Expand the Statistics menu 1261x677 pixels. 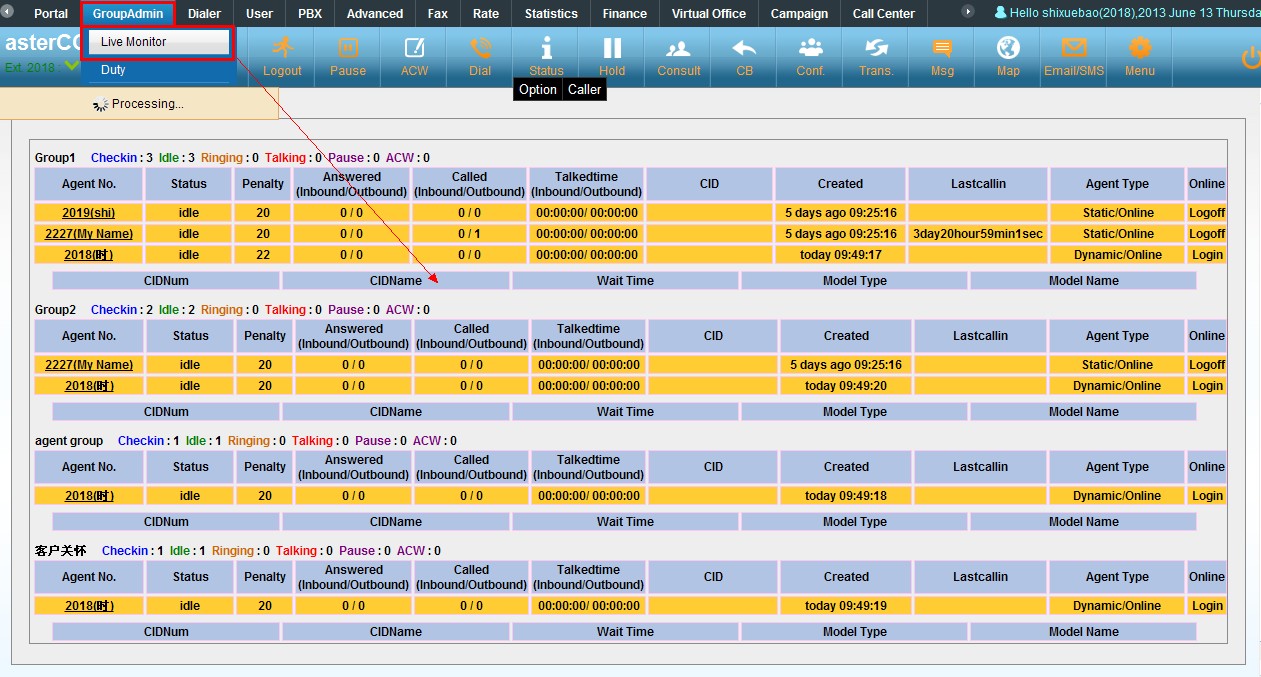551,14
